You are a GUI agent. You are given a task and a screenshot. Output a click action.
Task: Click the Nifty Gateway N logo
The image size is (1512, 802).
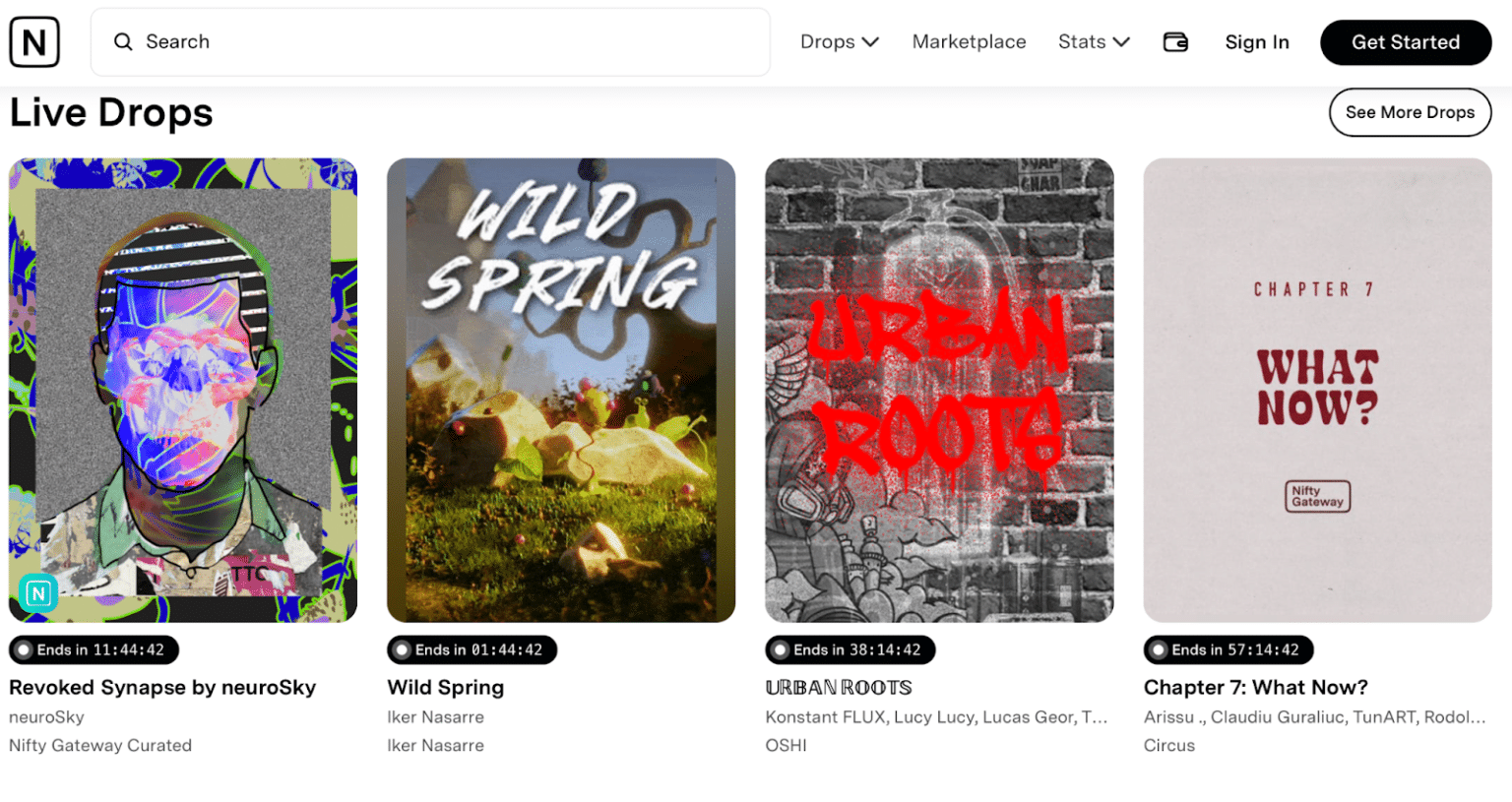[x=34, y=42]
